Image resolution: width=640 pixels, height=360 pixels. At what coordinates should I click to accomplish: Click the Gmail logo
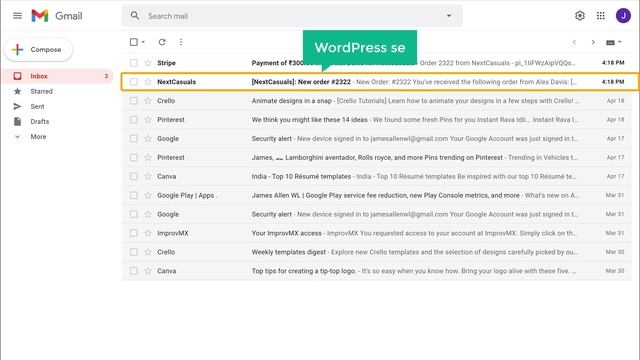57,16
